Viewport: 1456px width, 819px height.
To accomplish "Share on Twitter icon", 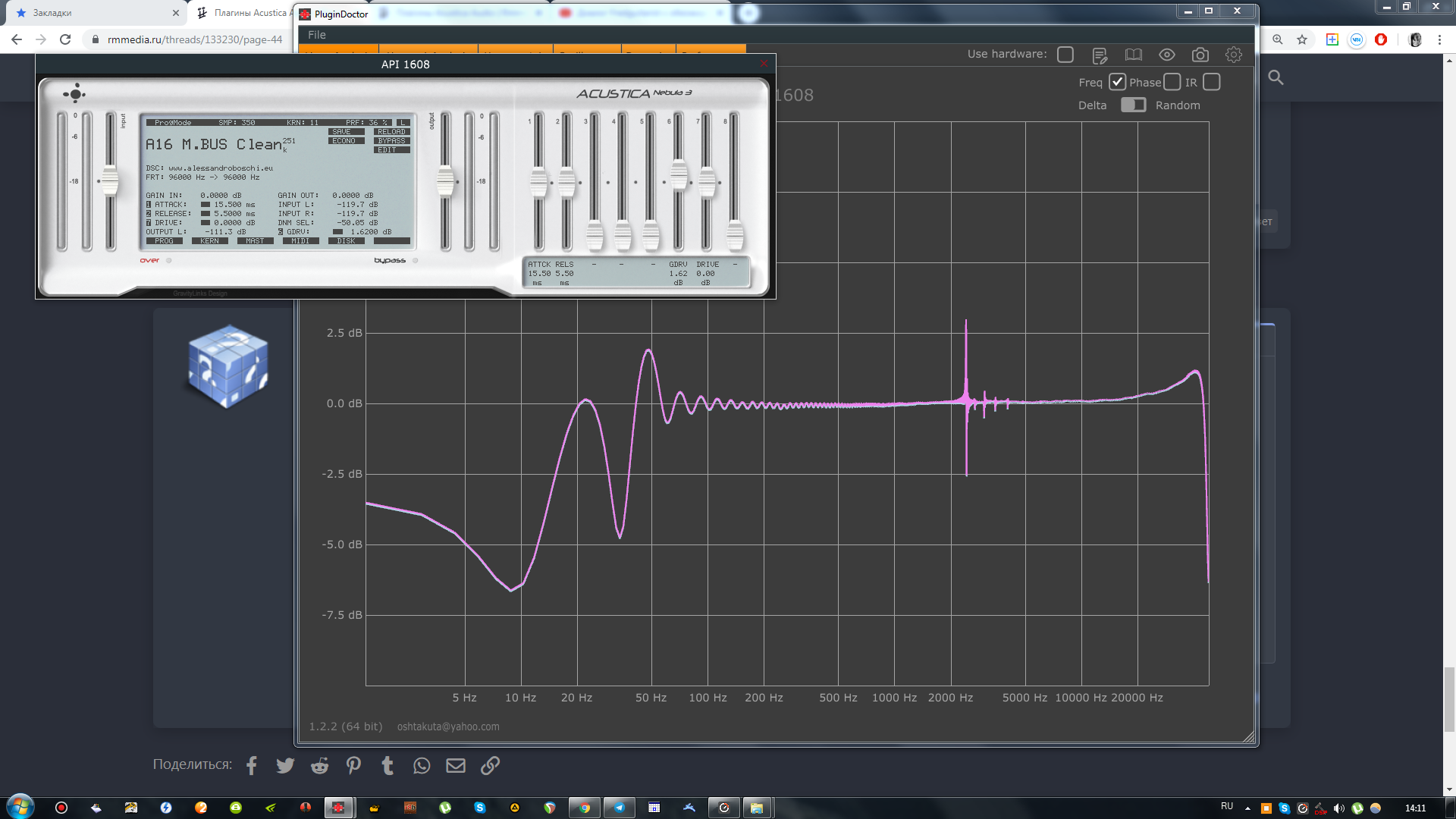I will [x=285, y=766].
